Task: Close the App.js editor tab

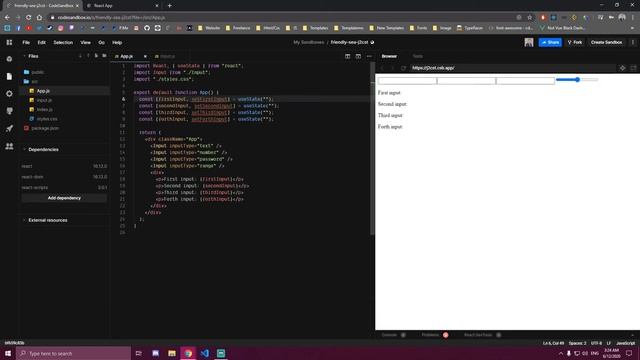Action: pos(145,56)
